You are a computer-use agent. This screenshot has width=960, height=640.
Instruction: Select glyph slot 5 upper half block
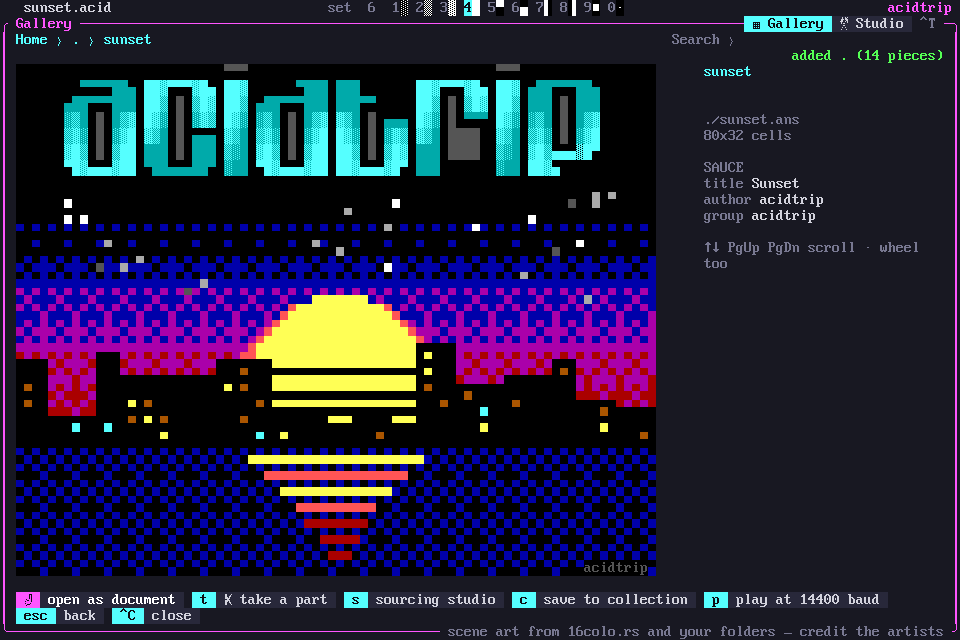[496, 8]
